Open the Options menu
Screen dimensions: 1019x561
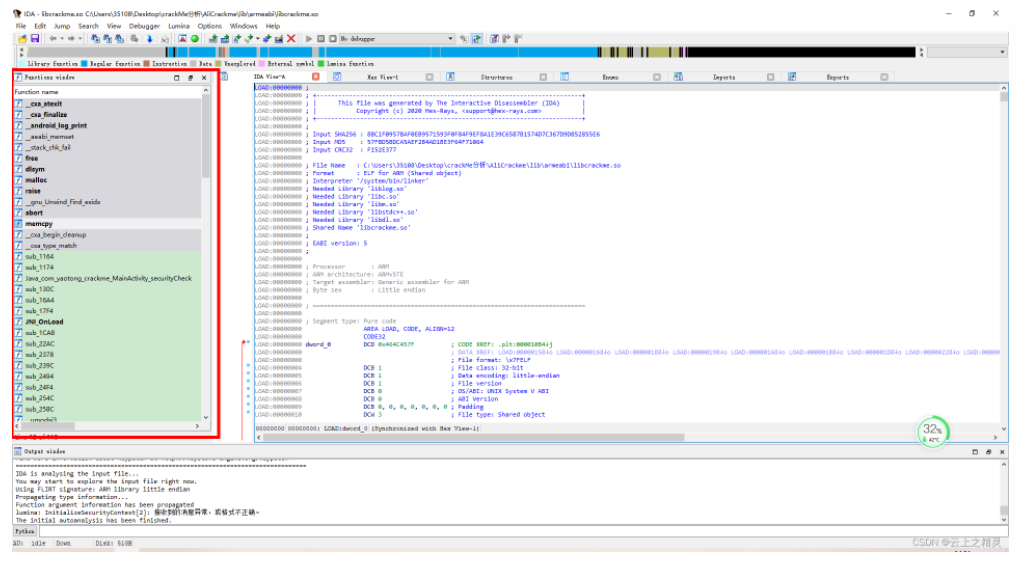[x=209, y=26]
